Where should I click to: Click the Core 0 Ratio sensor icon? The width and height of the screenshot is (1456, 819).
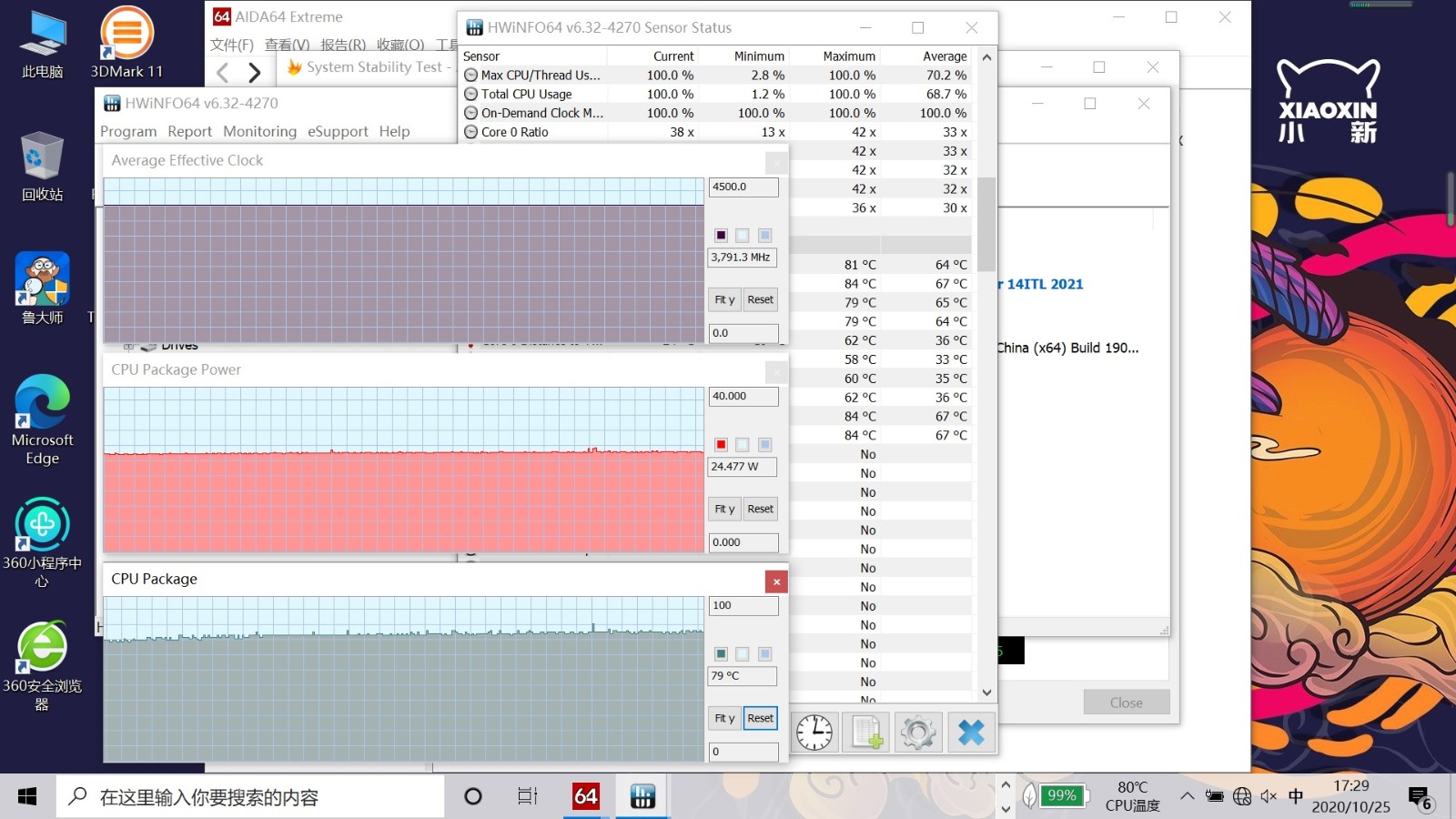tap(470, 132)
